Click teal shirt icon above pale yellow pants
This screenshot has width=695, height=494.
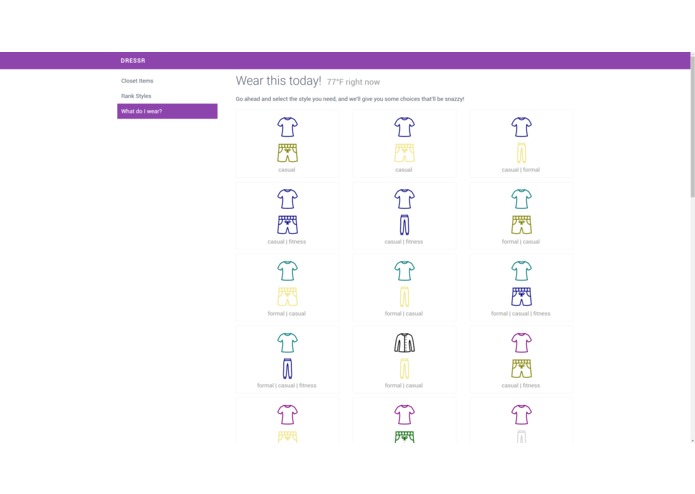point(404,271)
